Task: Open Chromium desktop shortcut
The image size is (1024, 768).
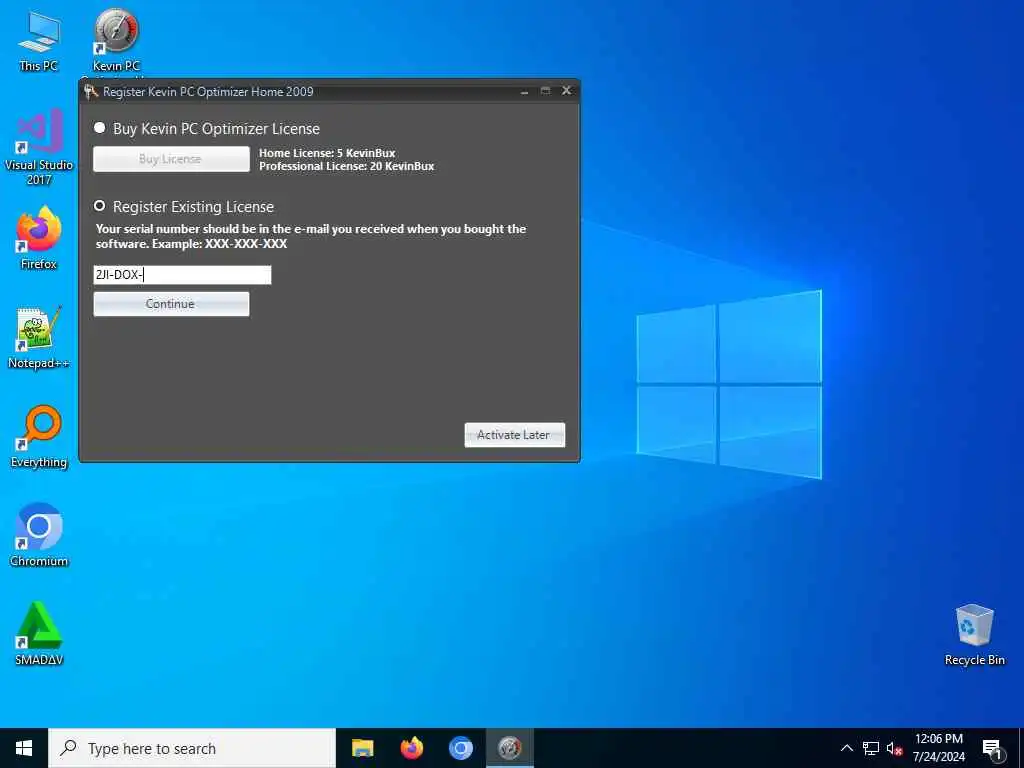Action: (x=39, y=534)
